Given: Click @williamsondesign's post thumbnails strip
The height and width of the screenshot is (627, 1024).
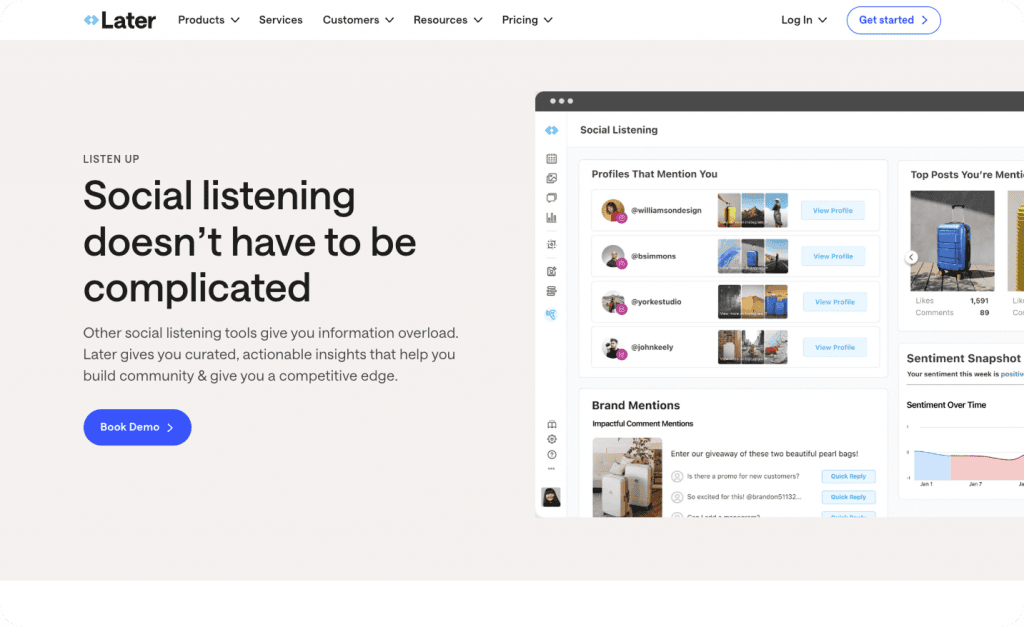Looking at the screenshot, I should coord(752,210).
